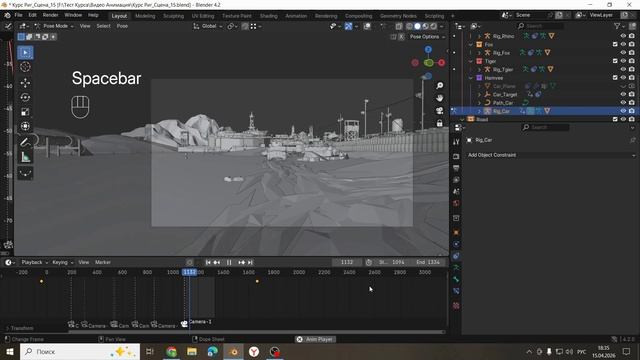The height and width of the screenshot is (360, 640).
Task: Disable render camera icon for Rig_Car
Action: [632, 111]
